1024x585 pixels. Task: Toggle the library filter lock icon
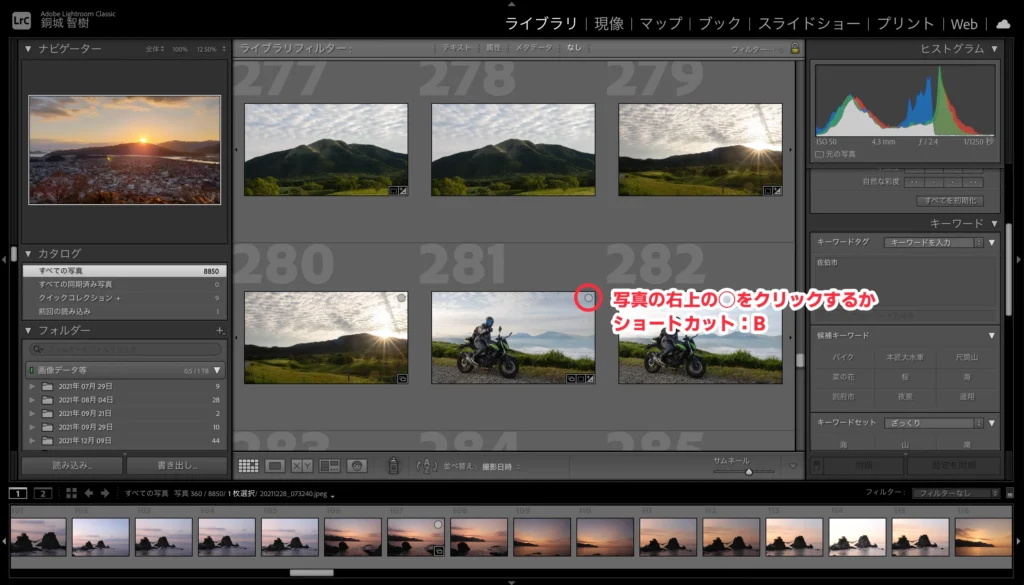pos(794,48)
